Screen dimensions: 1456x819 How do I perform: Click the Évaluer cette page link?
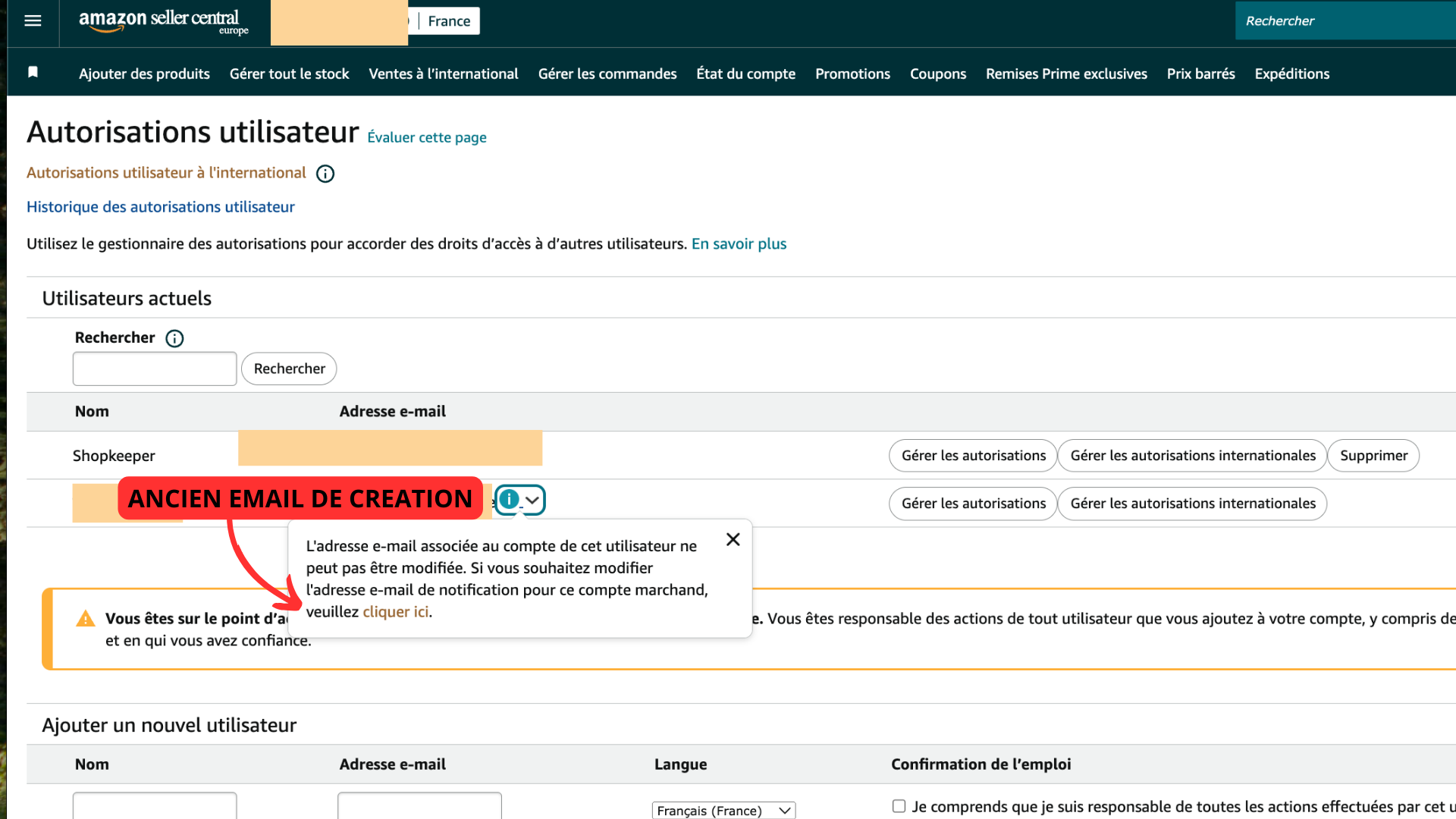[427, 137]
